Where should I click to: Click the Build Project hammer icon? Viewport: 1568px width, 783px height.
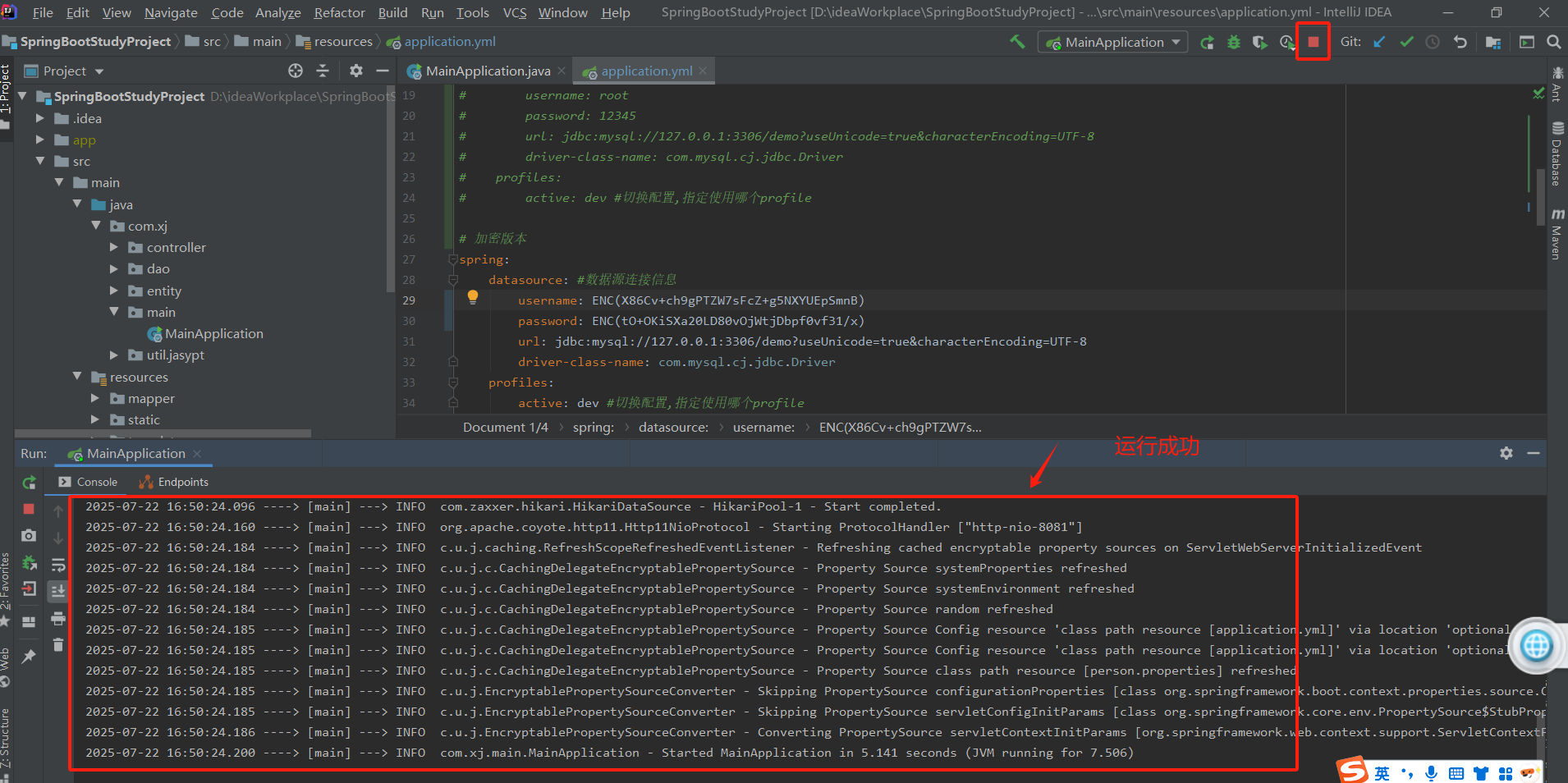[x=1017, y=42]
